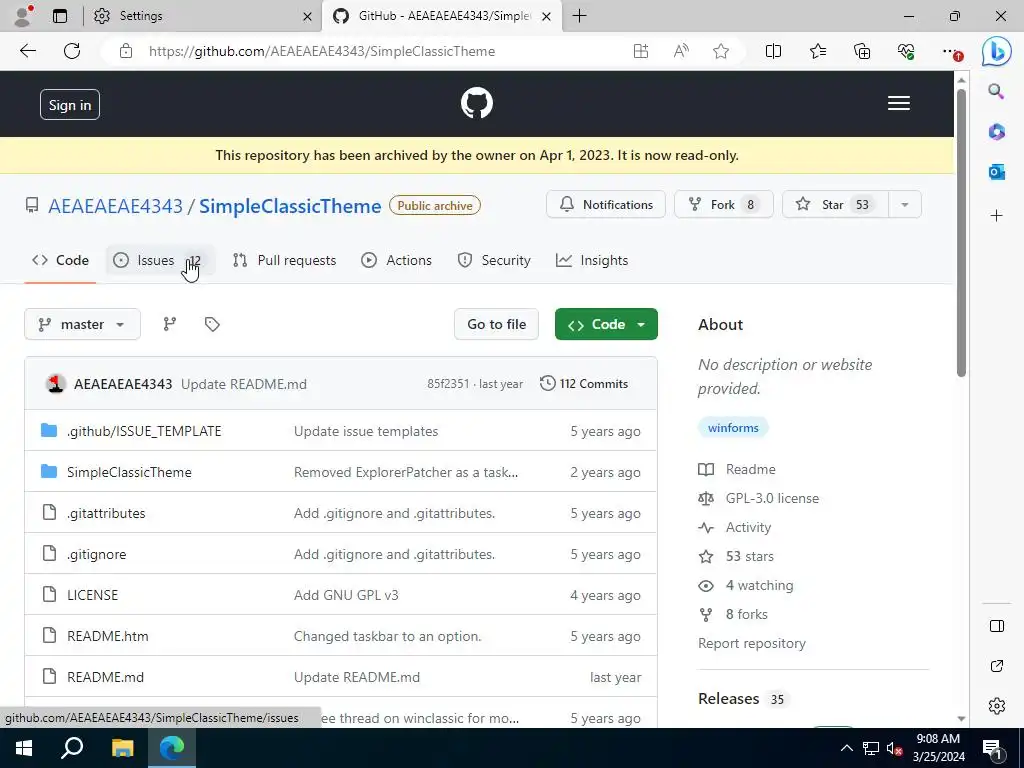
Task: Click the Fork button
Action: pos(724,204)
